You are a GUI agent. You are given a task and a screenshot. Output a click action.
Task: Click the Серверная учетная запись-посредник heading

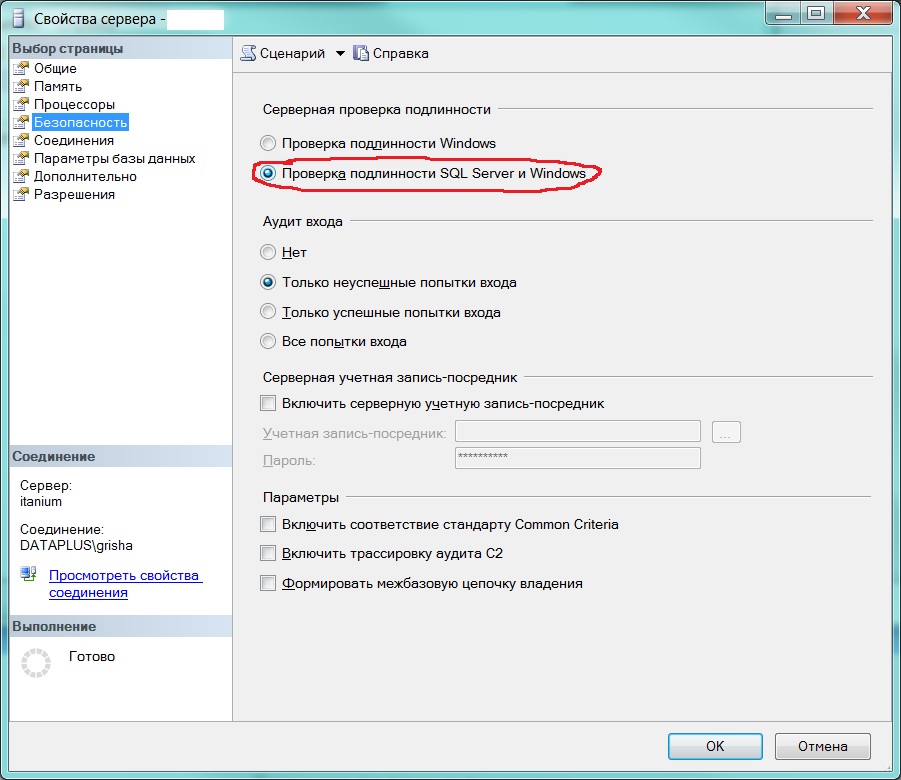click(x=390, y=377)
